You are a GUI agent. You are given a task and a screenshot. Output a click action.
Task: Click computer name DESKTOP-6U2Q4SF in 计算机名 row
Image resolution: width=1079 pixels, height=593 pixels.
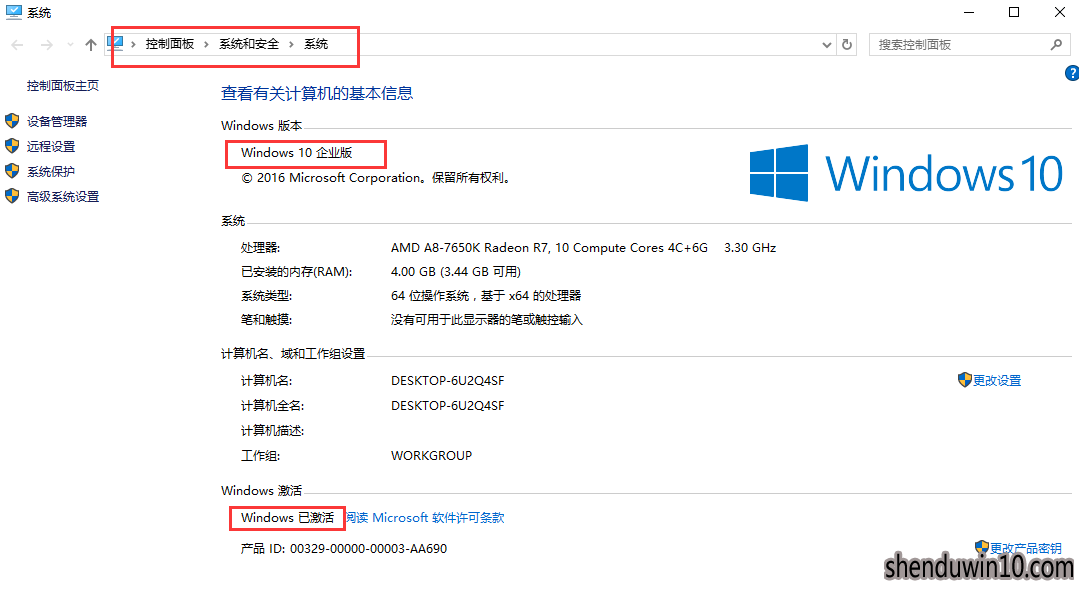pos(447,381)
